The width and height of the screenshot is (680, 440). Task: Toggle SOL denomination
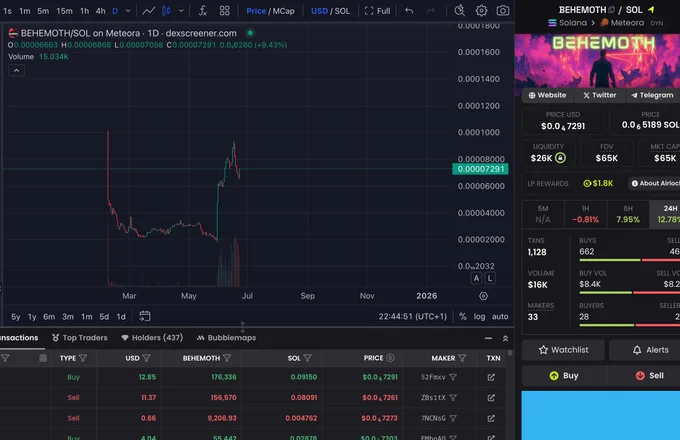click(342, 11)
